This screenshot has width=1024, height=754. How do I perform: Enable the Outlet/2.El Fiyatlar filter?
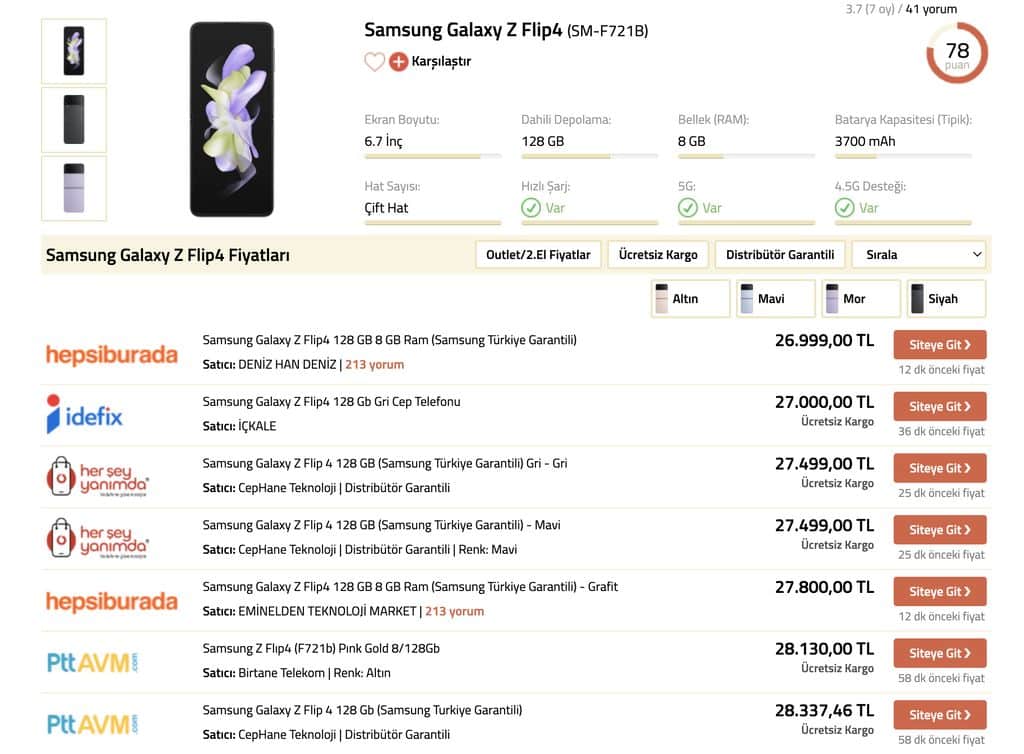pos(538,255)
